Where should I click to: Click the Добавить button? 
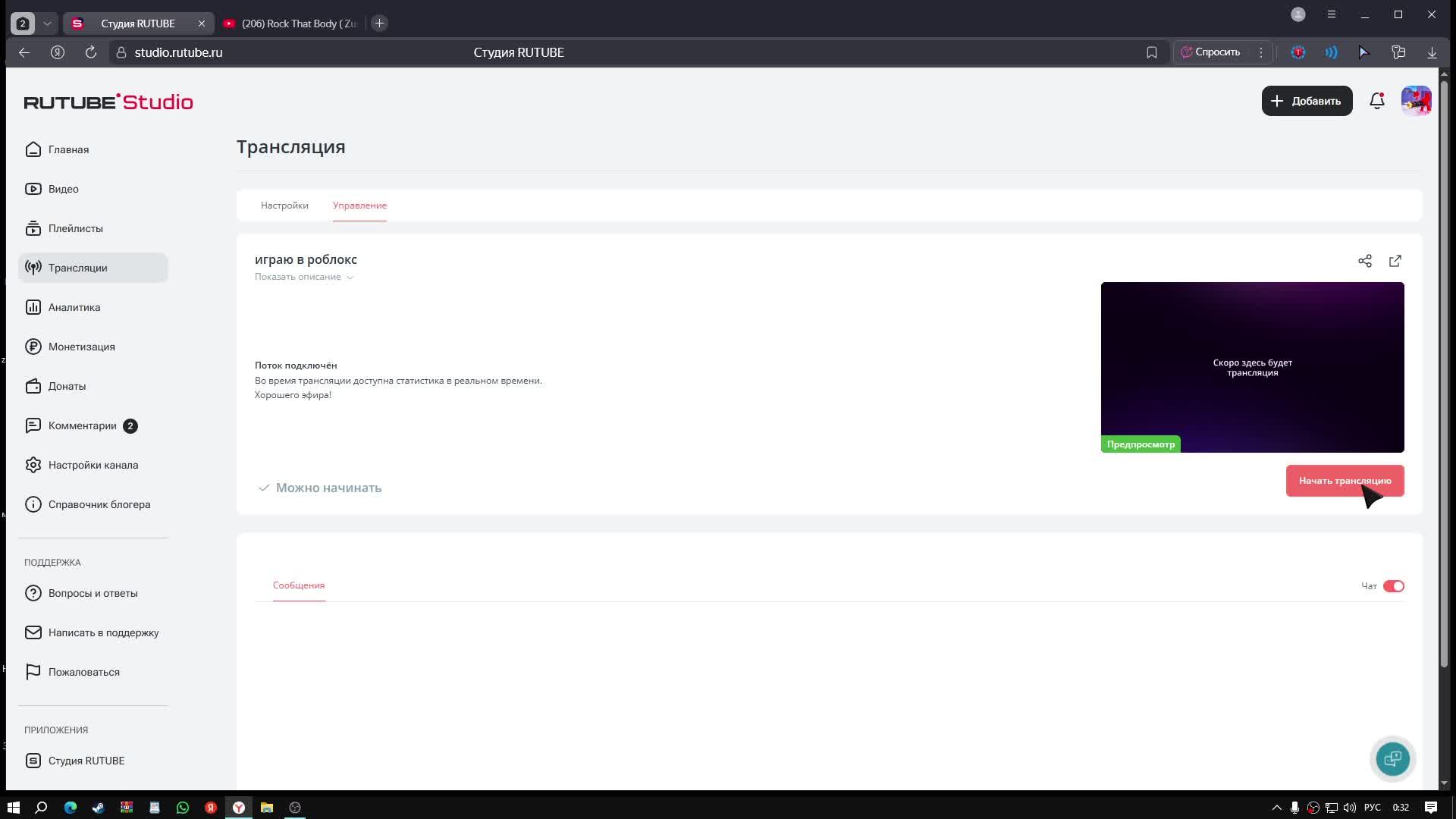click(1307, 101)
